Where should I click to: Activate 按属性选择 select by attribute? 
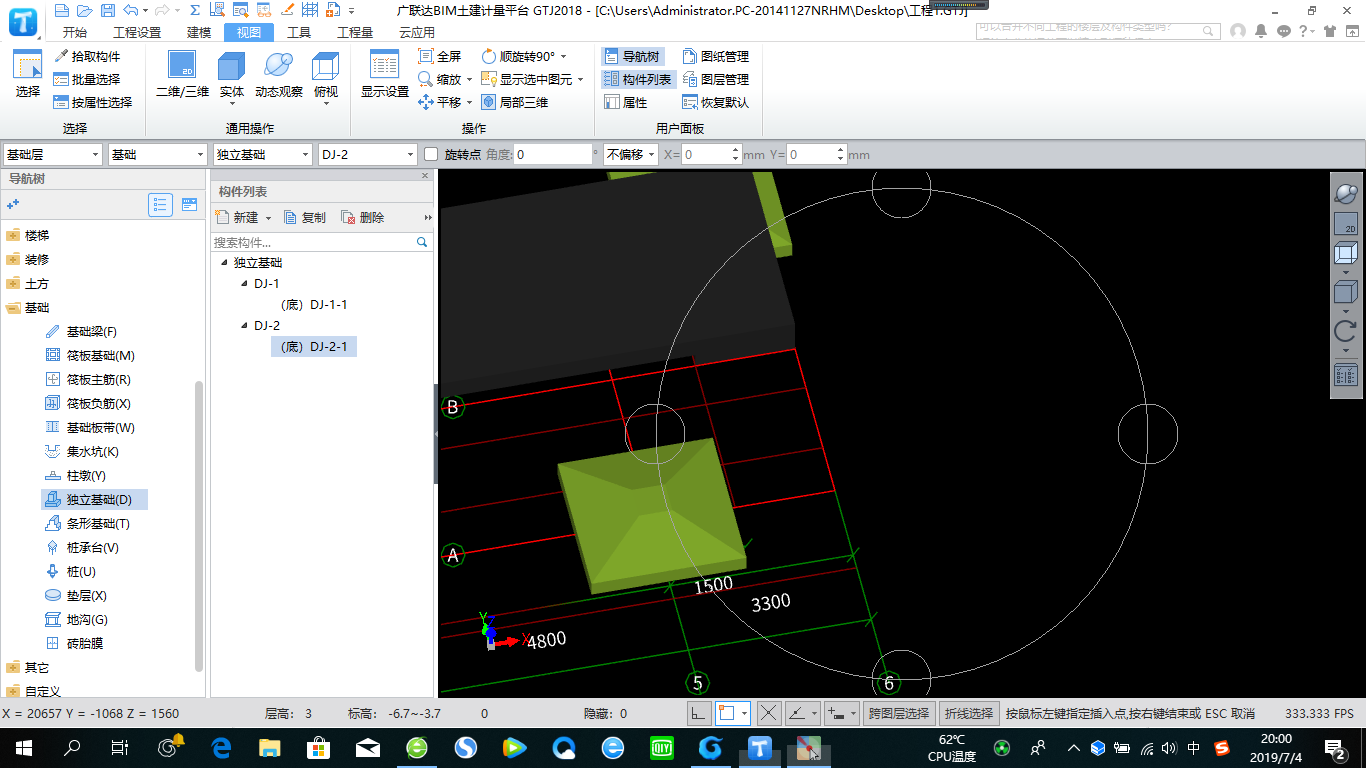click(x=93, y=102)
